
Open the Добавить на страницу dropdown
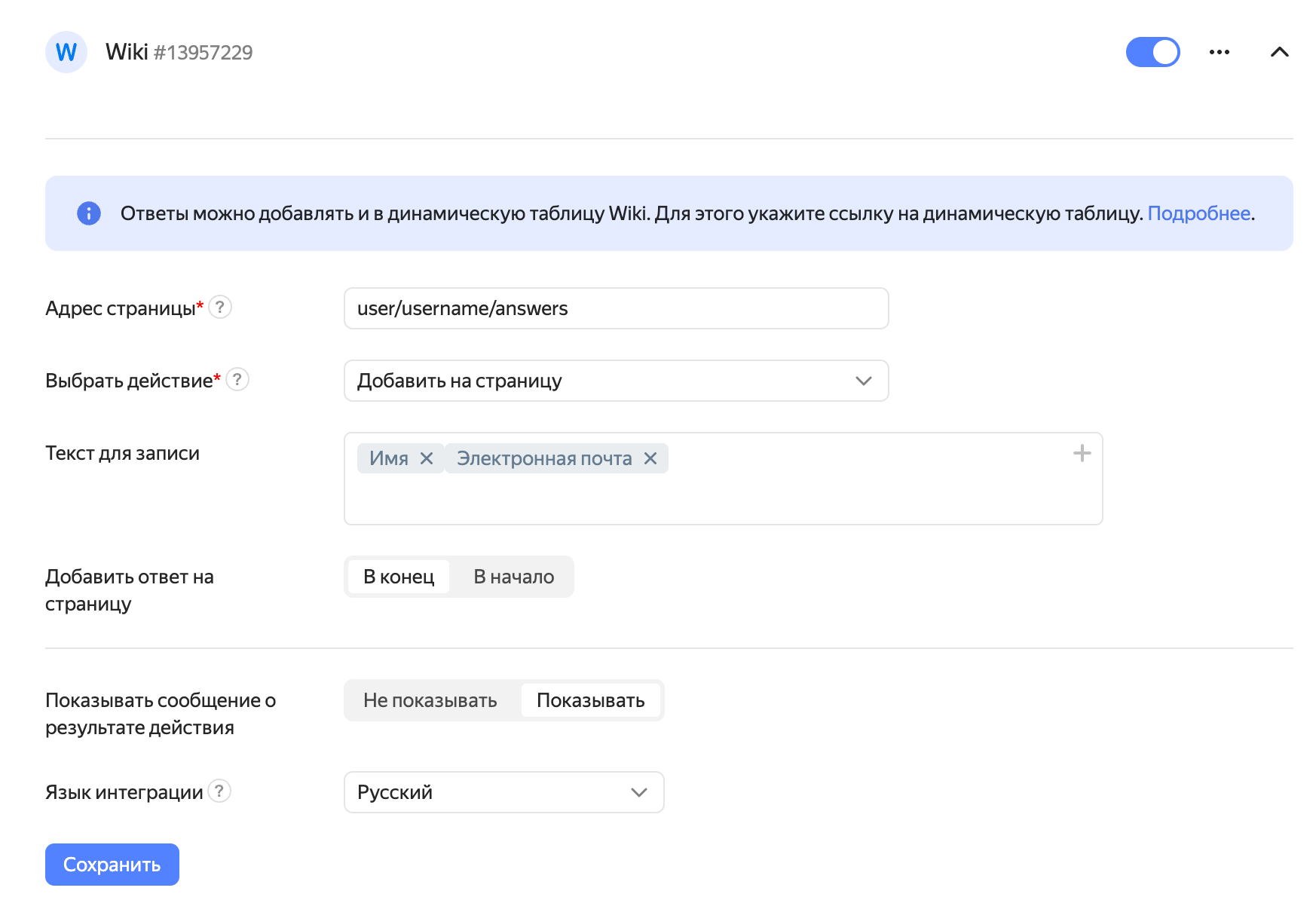click(x=616, y=381)
